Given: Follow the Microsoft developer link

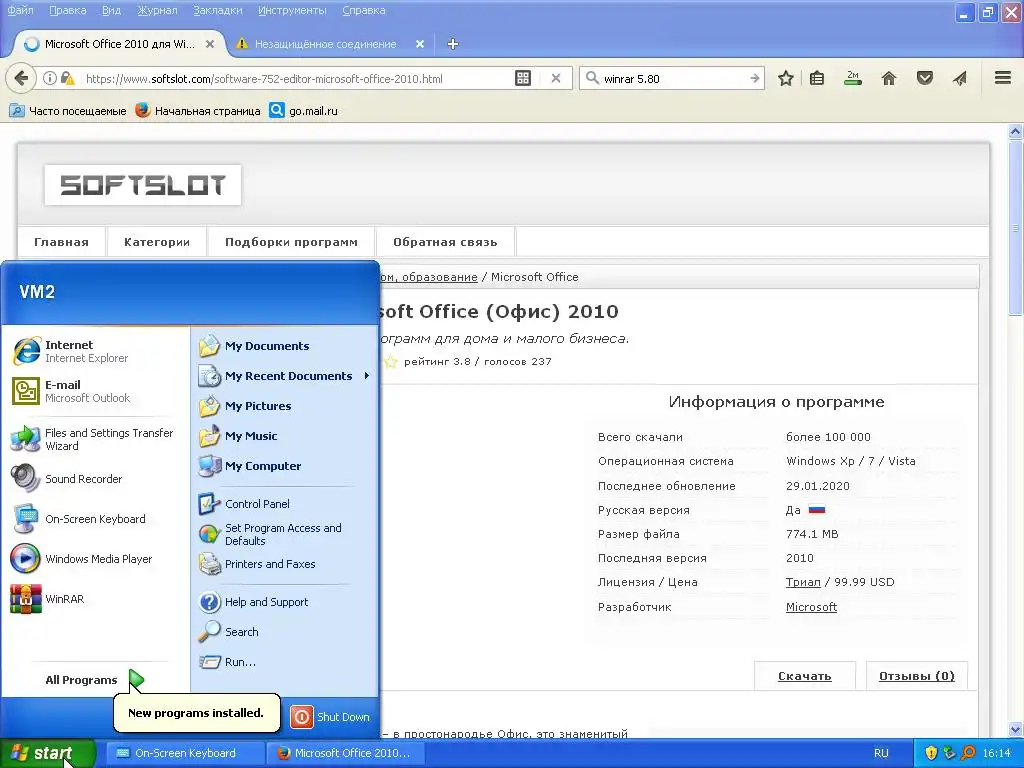Looking at the screenshot, I should pos(811,607).
